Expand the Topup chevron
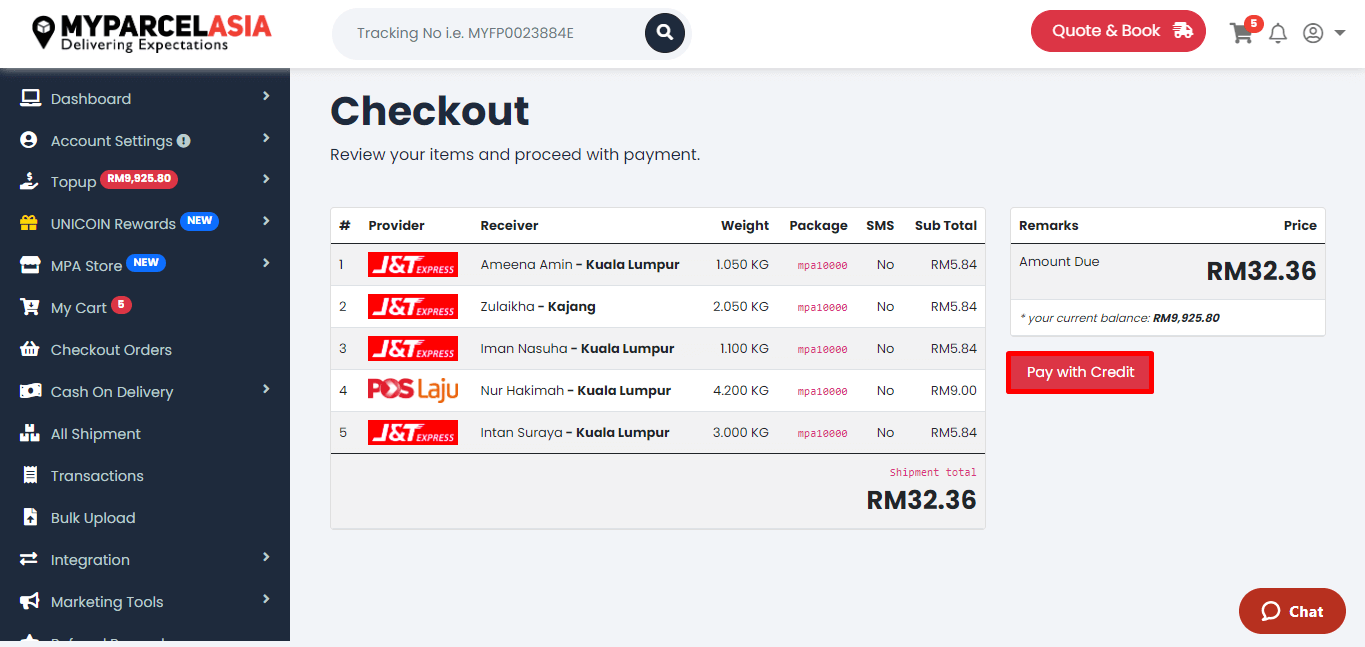 point(266,179)
